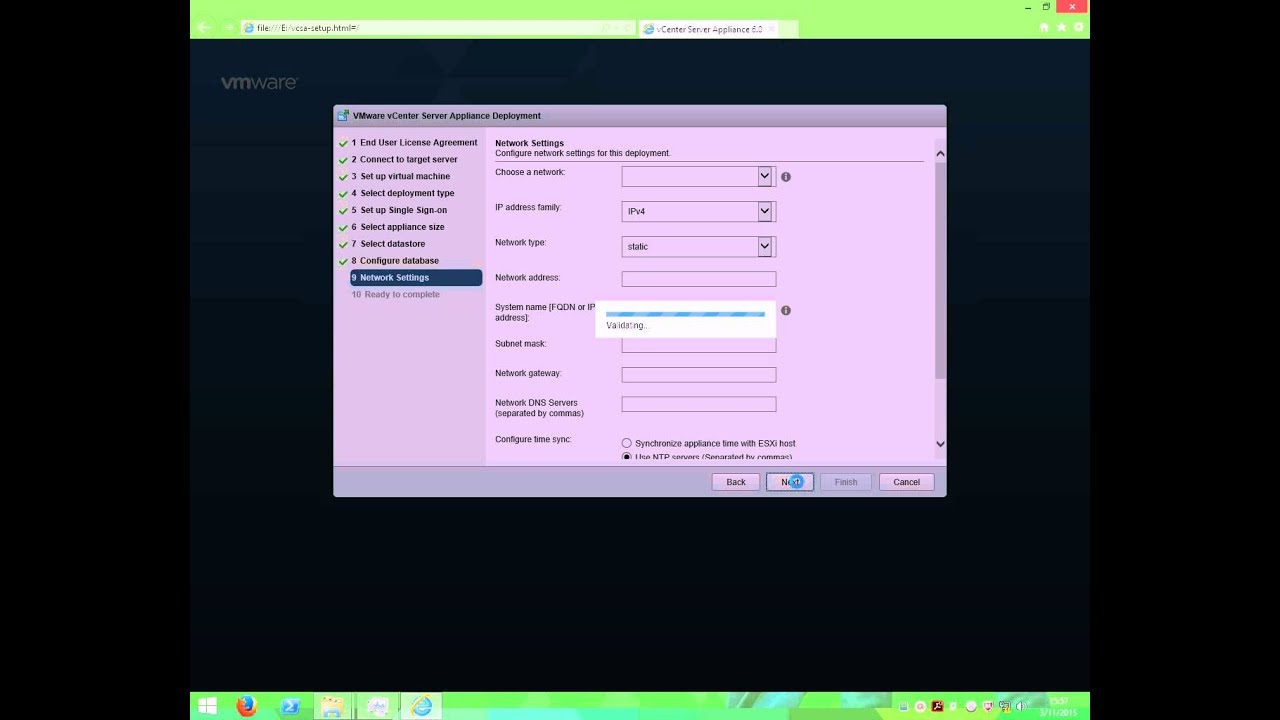Select Synchronize appliance time with ESXi host
1280x720 pixels.
[x=627, y=443]
